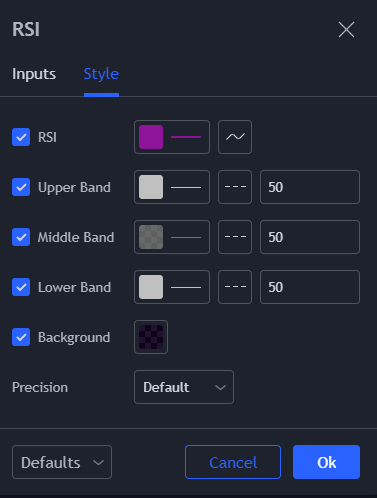Click the Cancel button

tap(233, 462)
